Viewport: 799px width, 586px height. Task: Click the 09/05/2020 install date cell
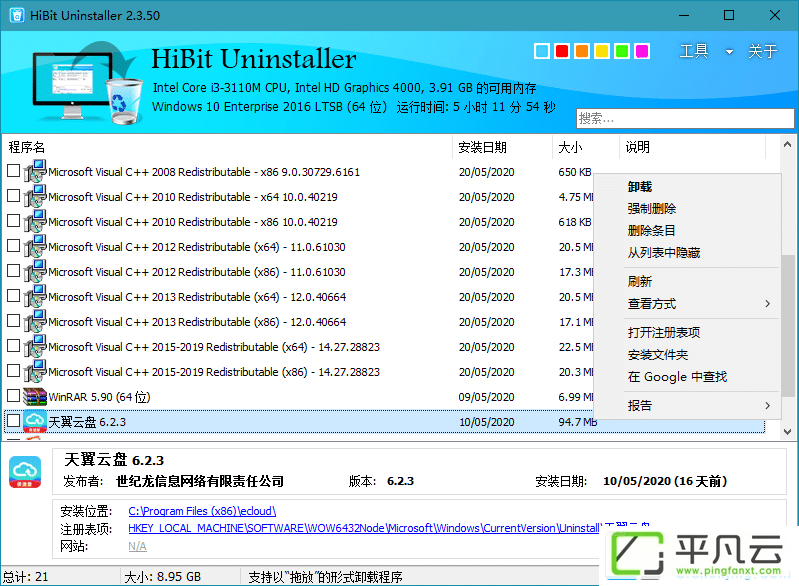[x=486, y=397]
